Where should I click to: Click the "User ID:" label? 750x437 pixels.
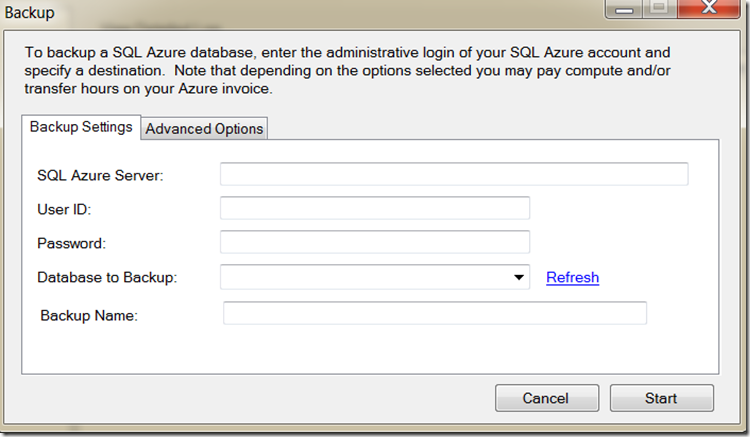coord(64,209)
